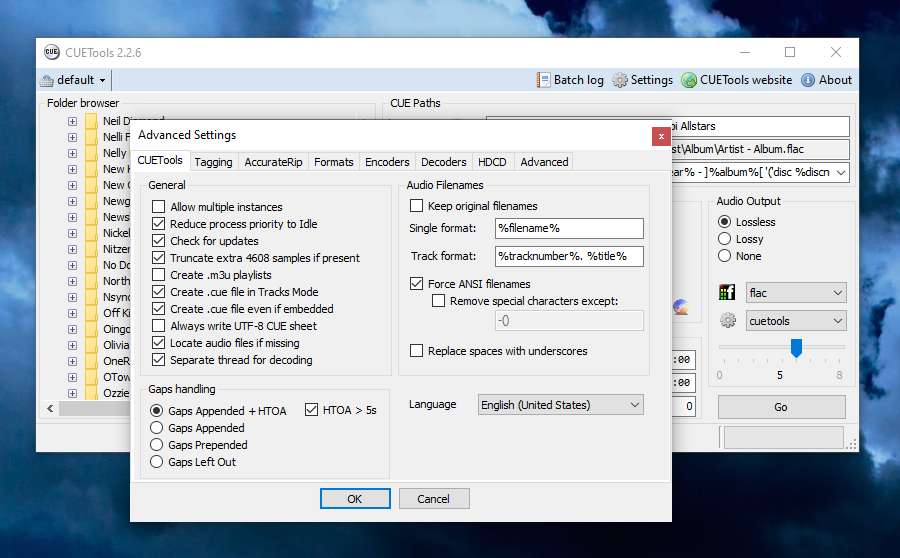
Task: Select Gaps Appended radio button
Action: point(156,428)
